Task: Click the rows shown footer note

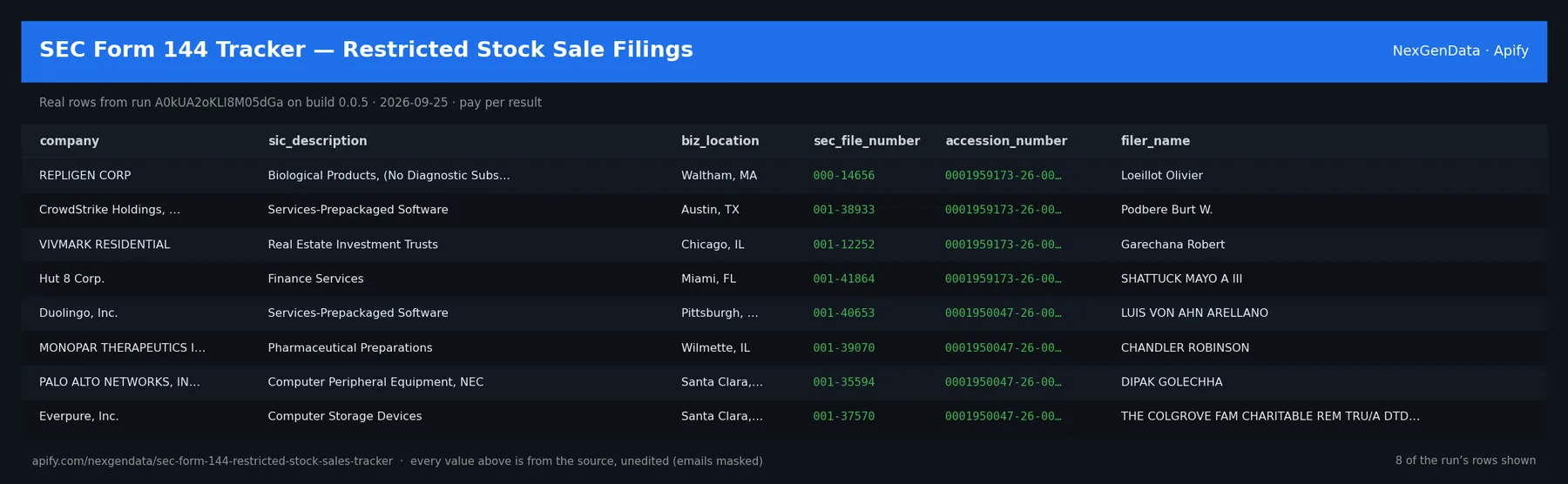Action: point(1465,460)
